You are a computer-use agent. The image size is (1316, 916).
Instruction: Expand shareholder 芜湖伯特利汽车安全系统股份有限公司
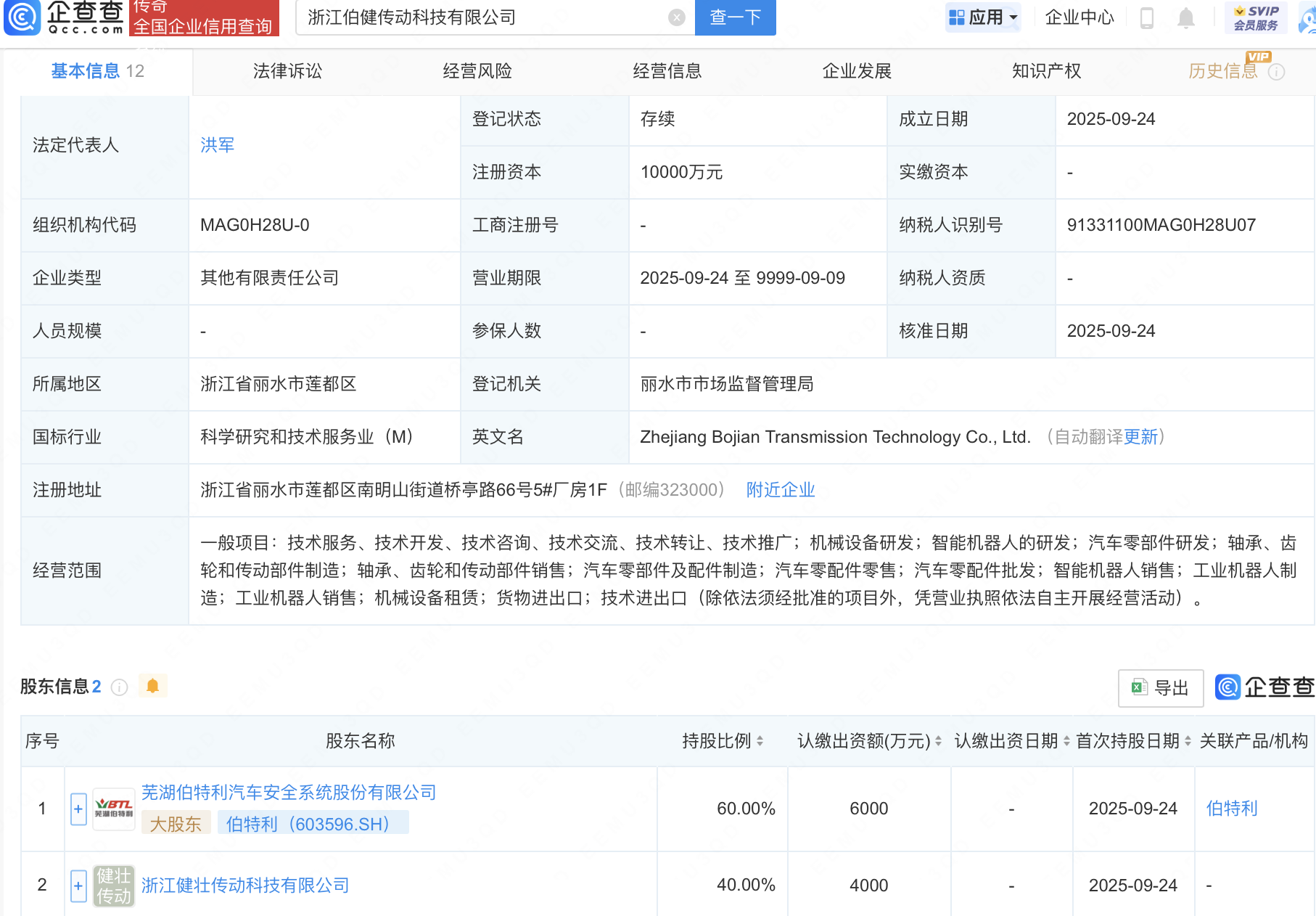point(78,809)
